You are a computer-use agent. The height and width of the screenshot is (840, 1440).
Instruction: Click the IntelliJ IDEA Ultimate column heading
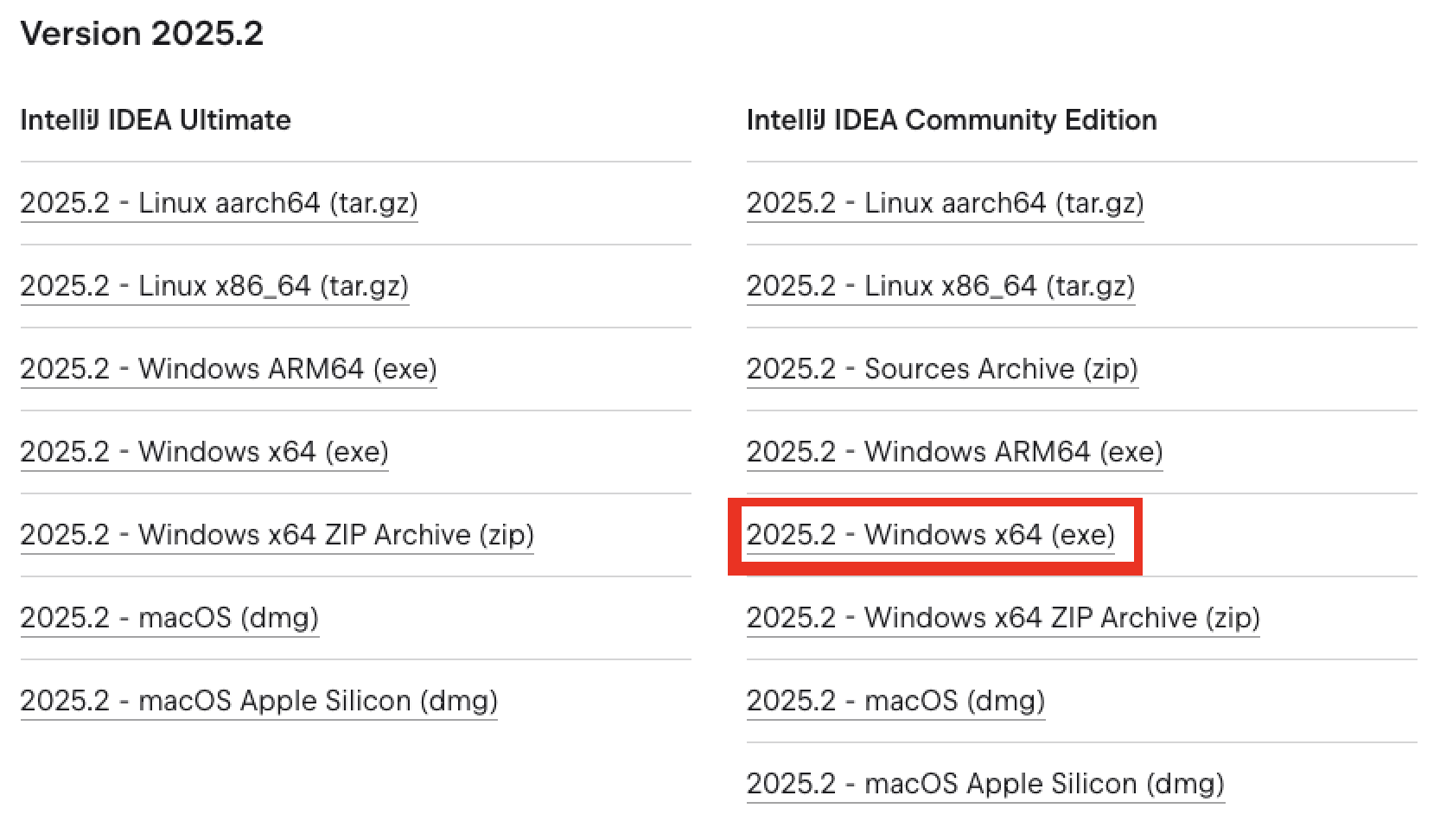(156, 119)
